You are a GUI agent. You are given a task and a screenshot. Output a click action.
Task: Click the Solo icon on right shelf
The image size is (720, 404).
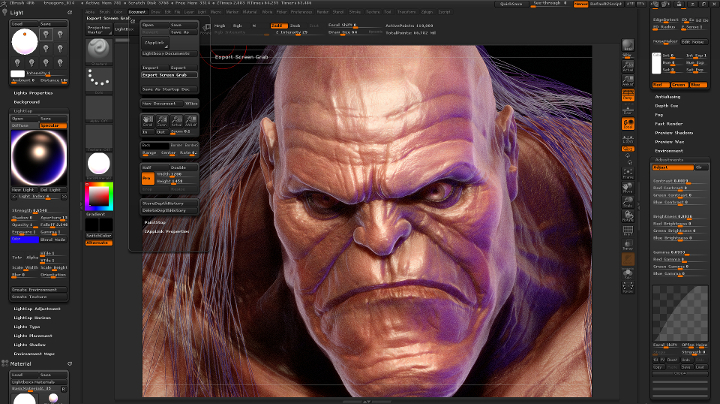(x=628, y=274)
